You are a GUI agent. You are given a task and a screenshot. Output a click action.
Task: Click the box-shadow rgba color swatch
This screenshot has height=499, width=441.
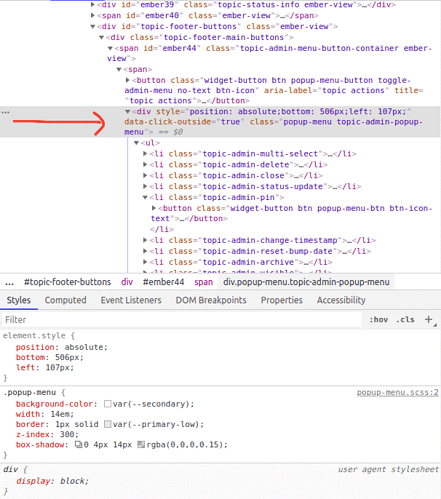point(141,444)
